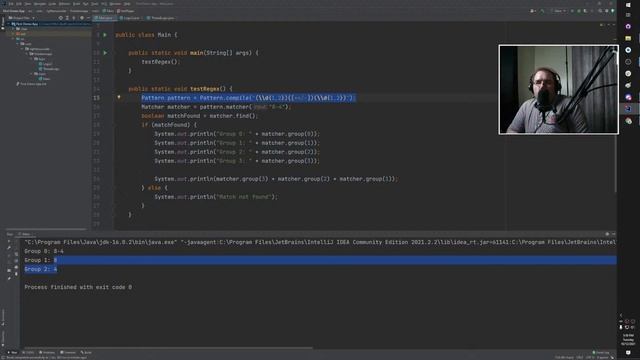Open File Explorer from the taskbar
Screen dimensions: 640x360
(x=628, y=38)
